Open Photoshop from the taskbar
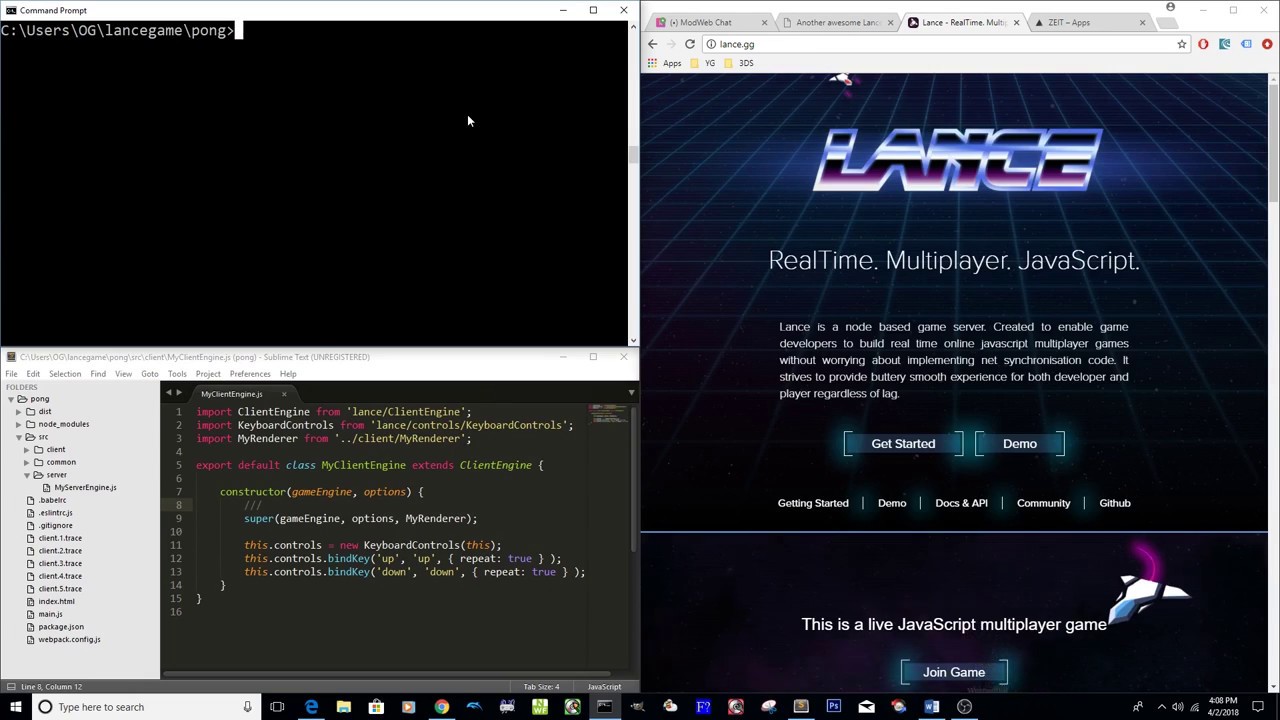This screenshot has width=1280, height=720. (x=833, y=707)
